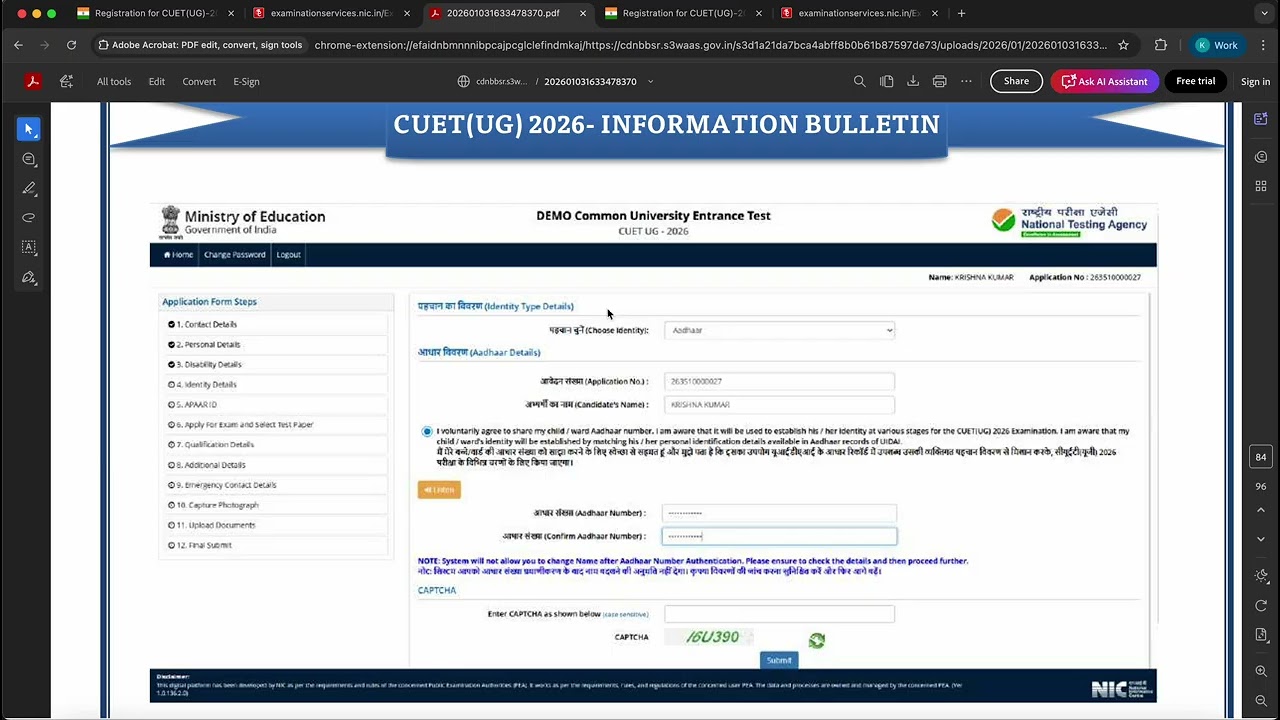1280x720 pixels.
Task: Click the Sign in link
Action: 1255,81
